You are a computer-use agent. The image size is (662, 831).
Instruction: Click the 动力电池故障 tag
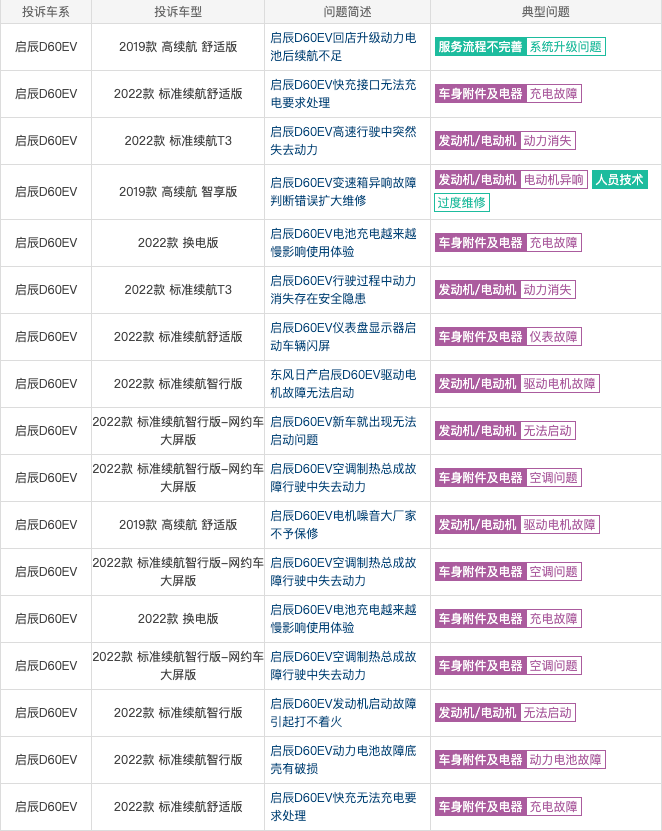[x=566, y=759]
